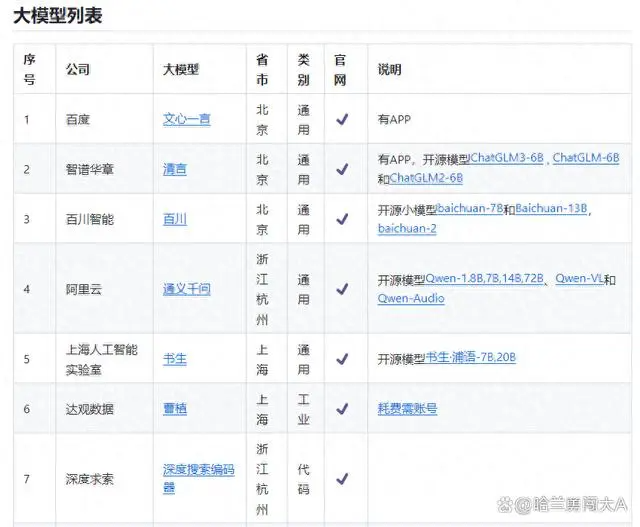Open the ChatGLM3-6B open-source link
The image size is (640, 527).
tap(507, 159)
